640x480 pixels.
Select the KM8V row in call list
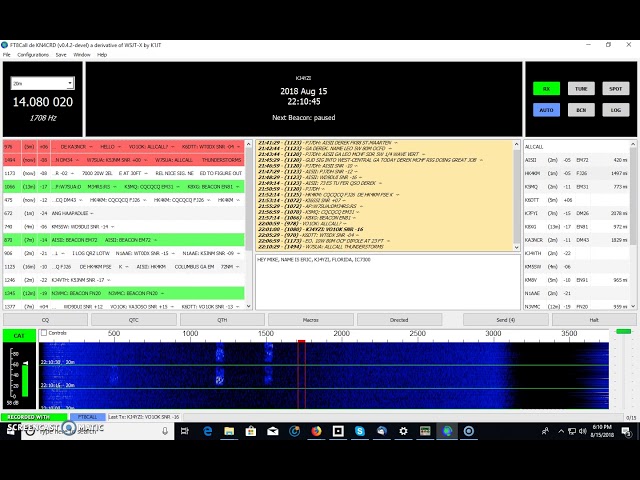pos(576,280)
